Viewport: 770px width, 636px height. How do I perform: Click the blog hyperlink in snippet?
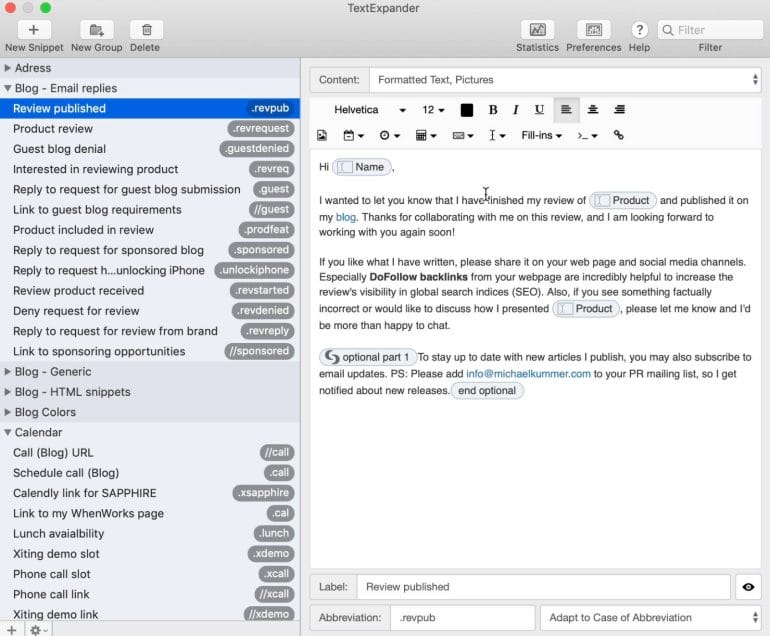click(346, 217)
